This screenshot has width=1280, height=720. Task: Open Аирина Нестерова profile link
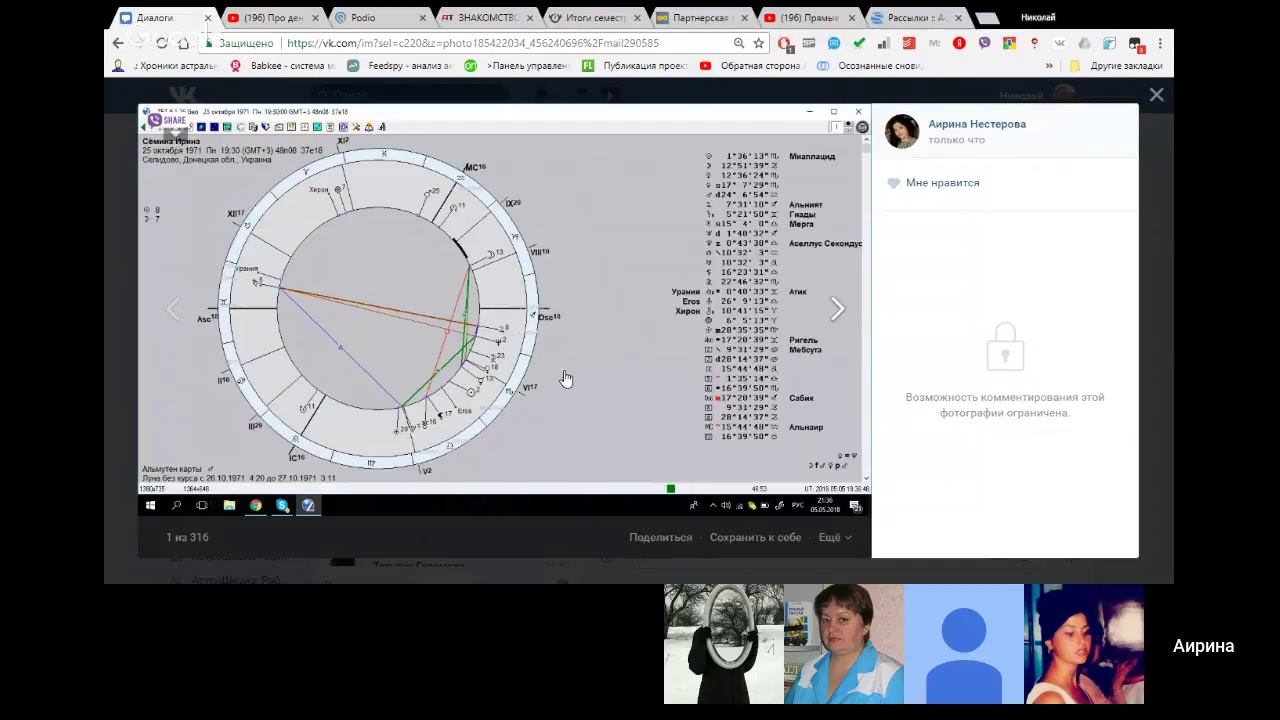pyautogui.click(x=977, y=124)
